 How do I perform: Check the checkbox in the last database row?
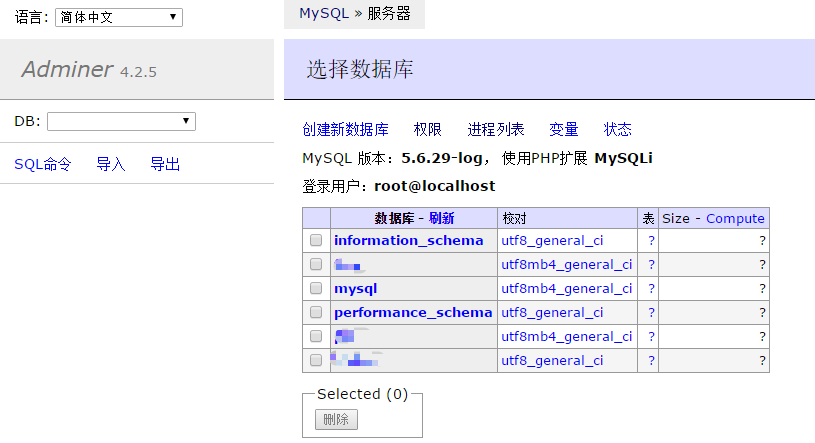point(316,360)
